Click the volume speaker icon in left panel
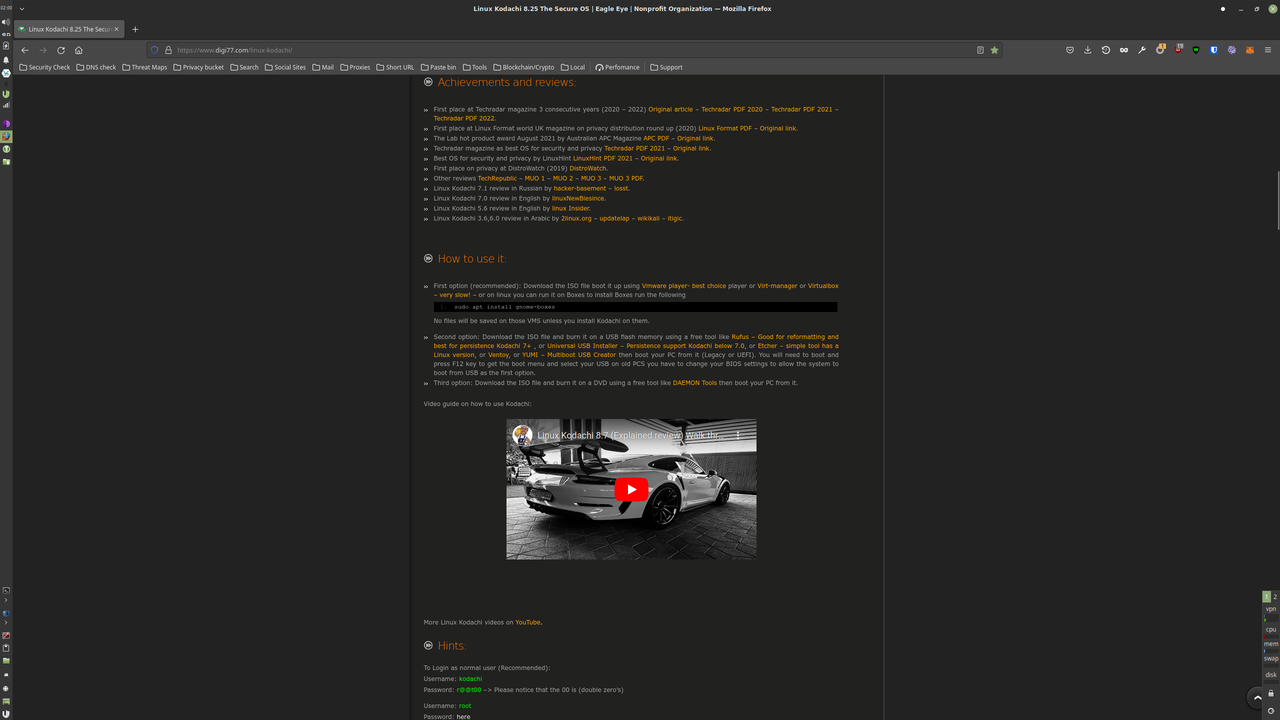Image resolution: width=1280 pixels, height=720 pixels. (x=6, y=21)
